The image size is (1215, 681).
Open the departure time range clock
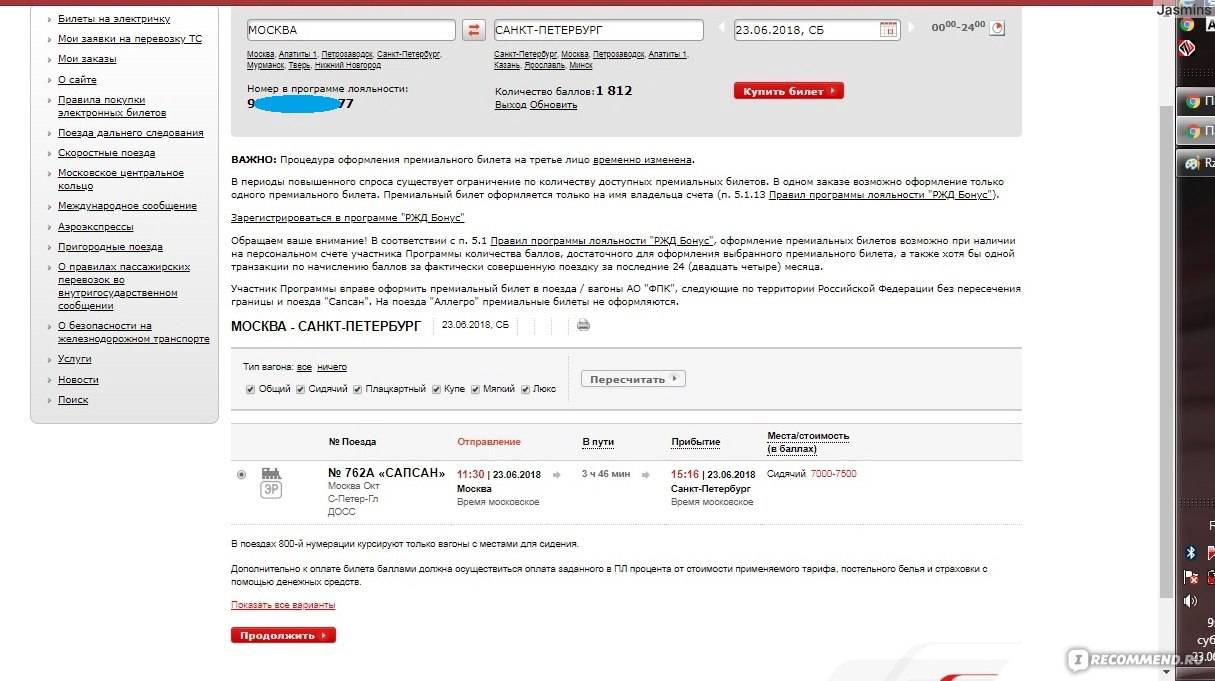coord(997,28)
